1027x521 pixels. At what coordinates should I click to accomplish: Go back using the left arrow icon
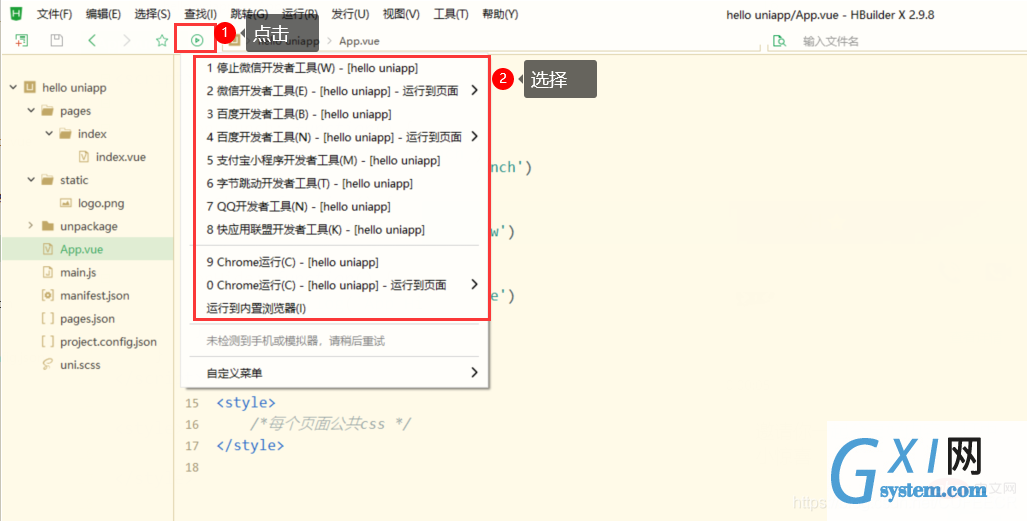pyautogui.click(x=92, y=41)
